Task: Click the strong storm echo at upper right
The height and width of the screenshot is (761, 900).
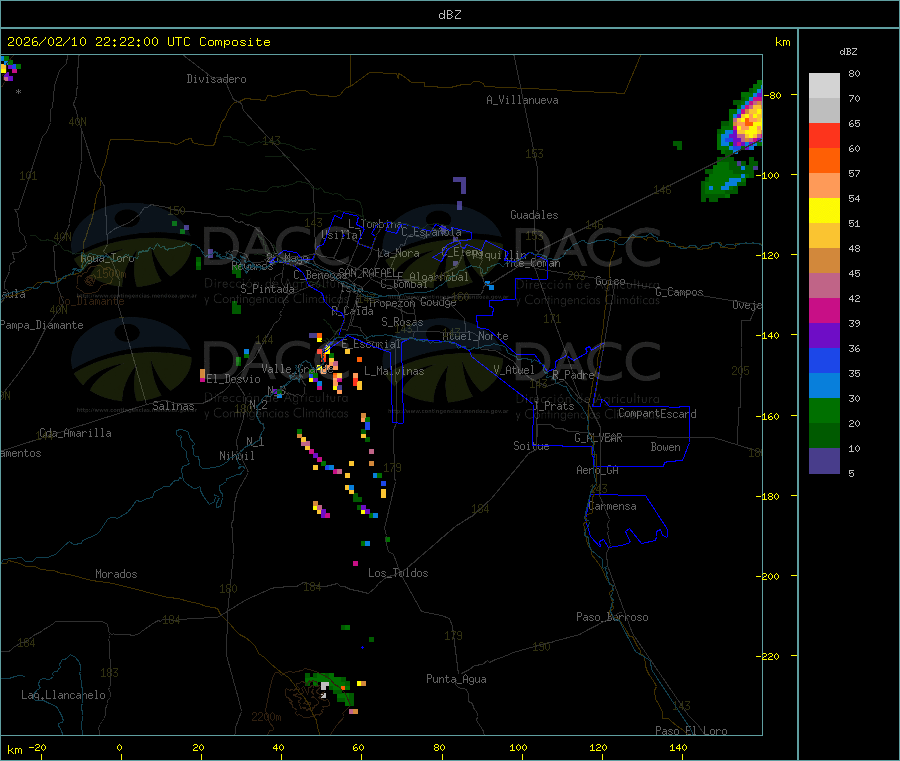Action: pyautogui.click(x=746, y=122)
